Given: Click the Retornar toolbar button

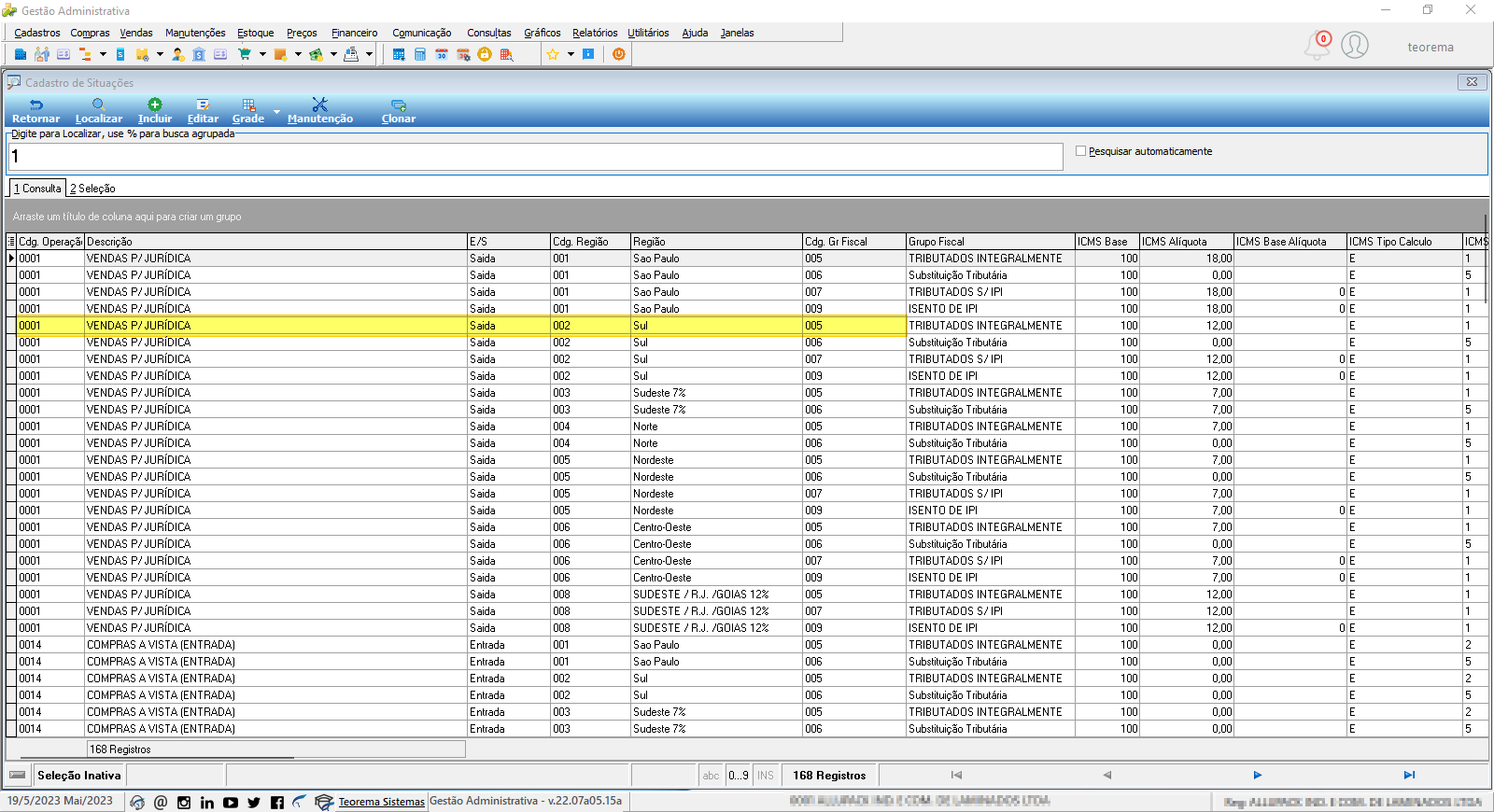Looking at the screenshot, I should tap(35, 111).
